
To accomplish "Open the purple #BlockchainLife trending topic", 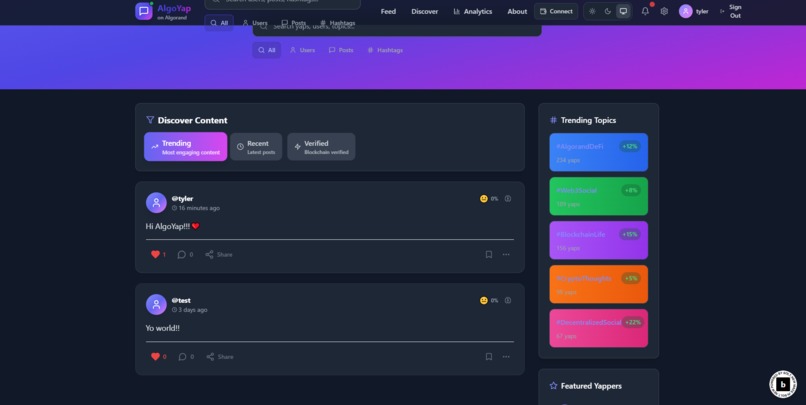I will tap(598, 240).
